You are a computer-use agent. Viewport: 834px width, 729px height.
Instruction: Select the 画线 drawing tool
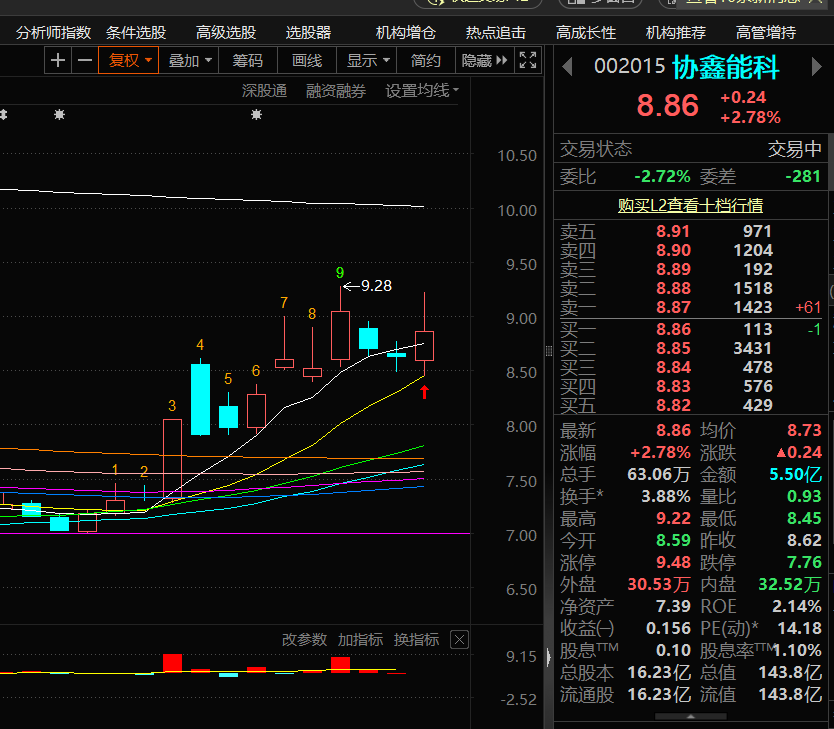click(307, 61)
